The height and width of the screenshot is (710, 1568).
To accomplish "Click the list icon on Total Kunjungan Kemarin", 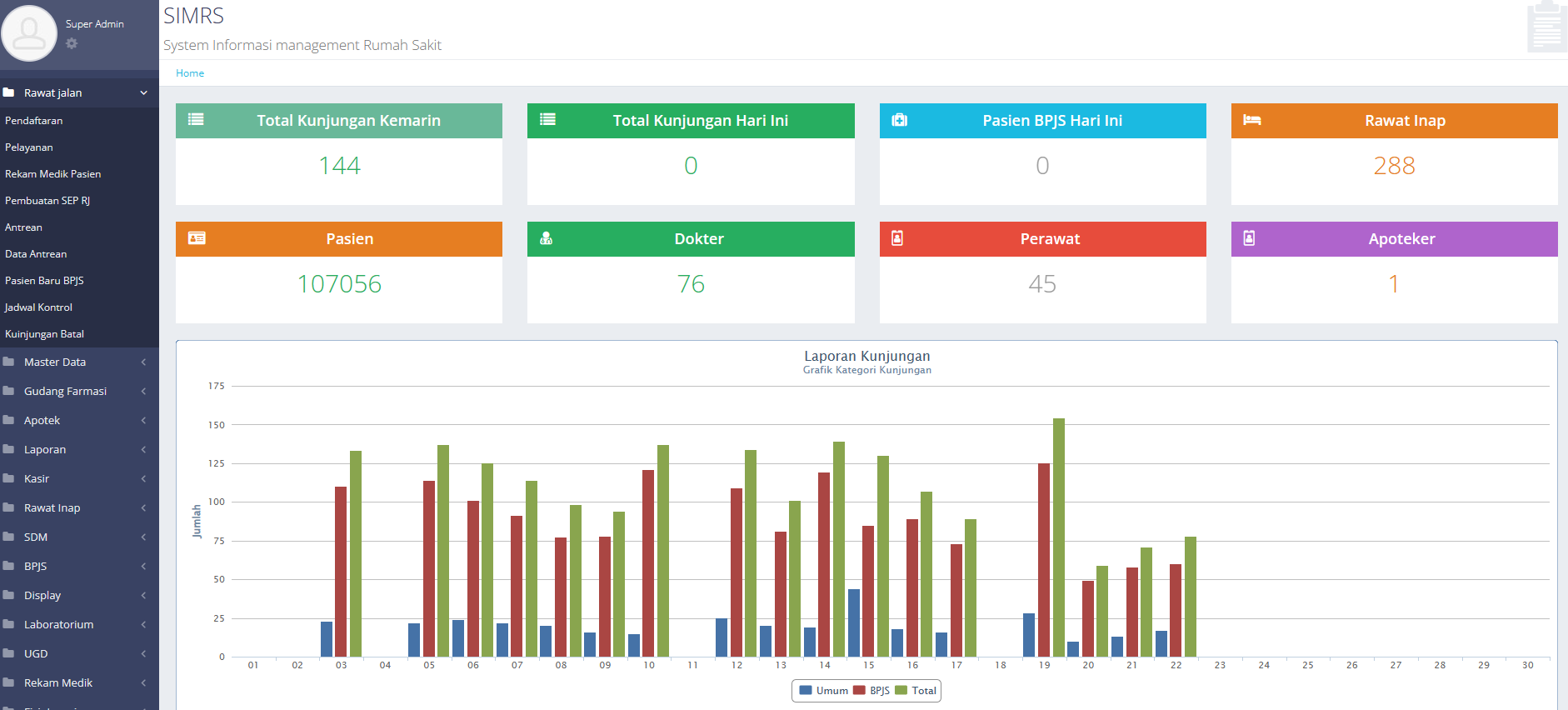I will (196, 120).
